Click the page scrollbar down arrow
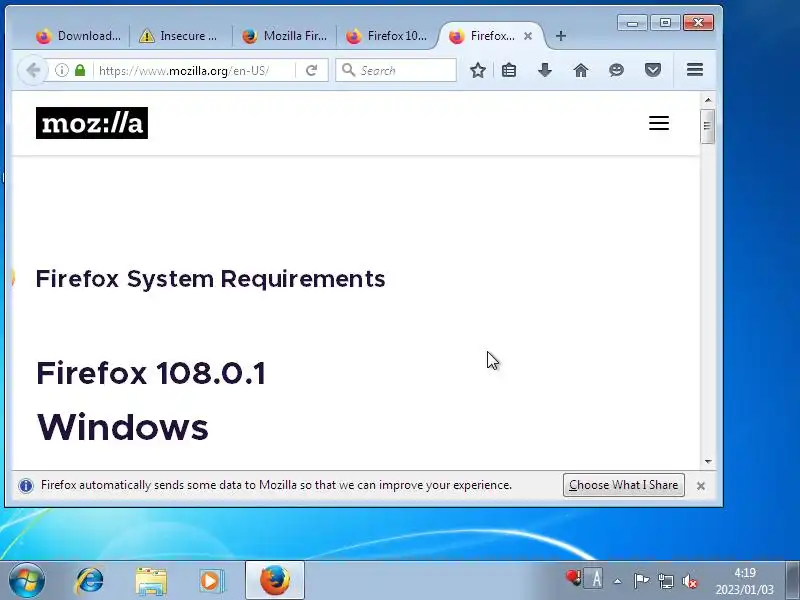The height and width of the screenshot is (600, 800). click(708, 461)
